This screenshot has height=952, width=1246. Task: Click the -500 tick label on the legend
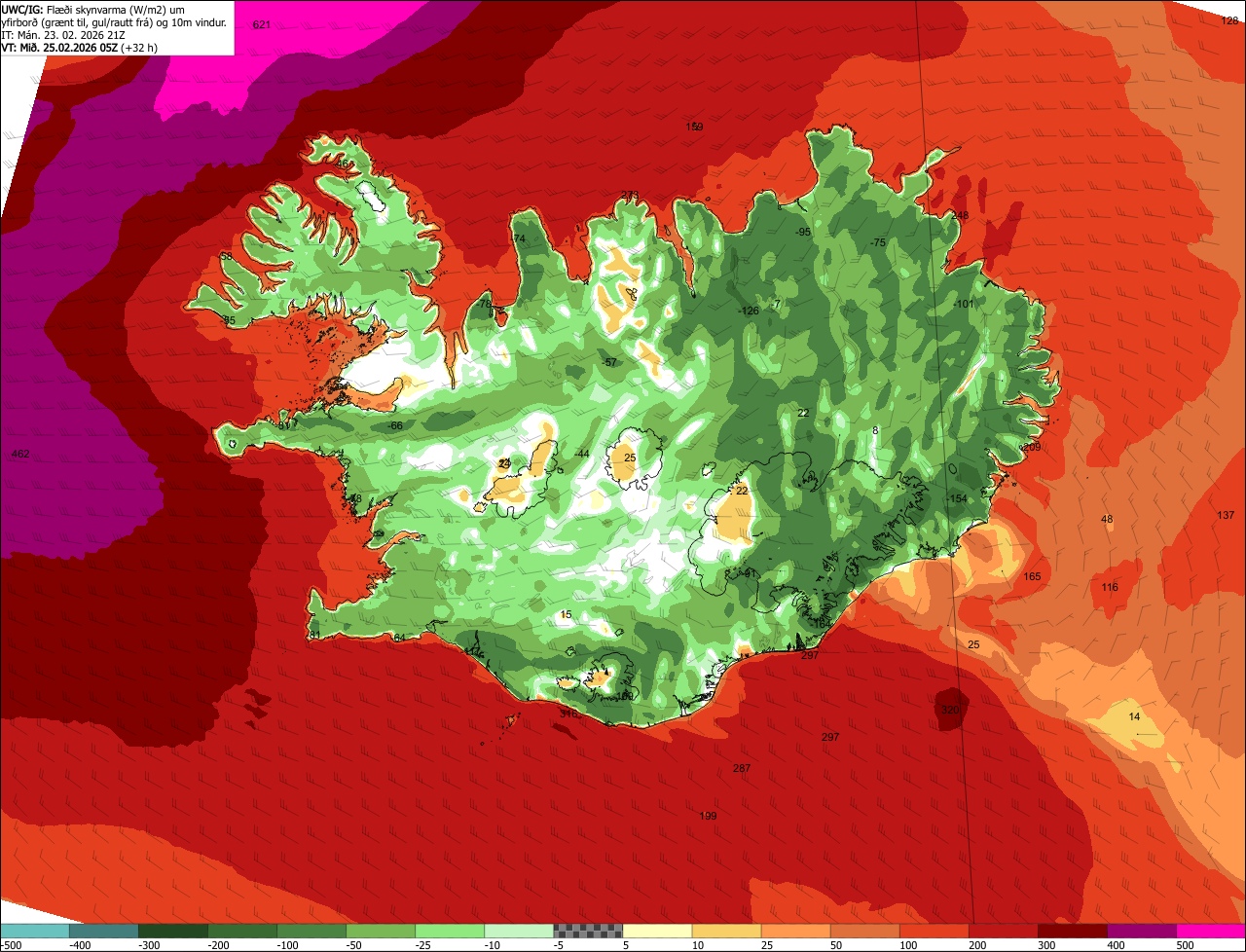(12, 944)
